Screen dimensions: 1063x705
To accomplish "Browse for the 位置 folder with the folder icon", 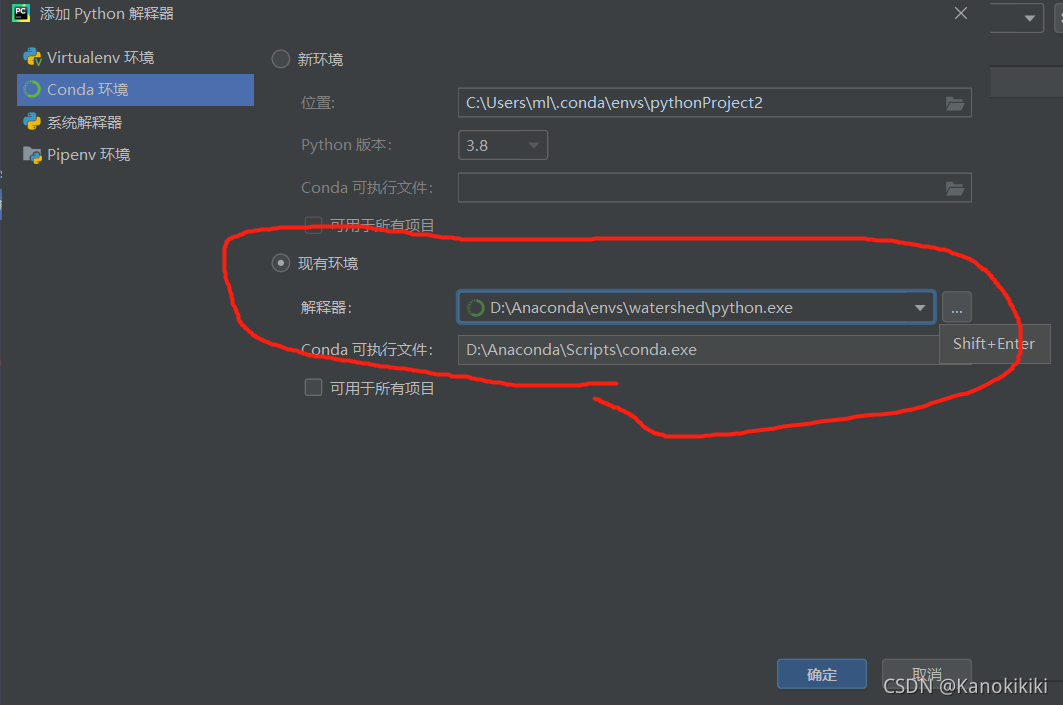I will (x=955, y=103).
